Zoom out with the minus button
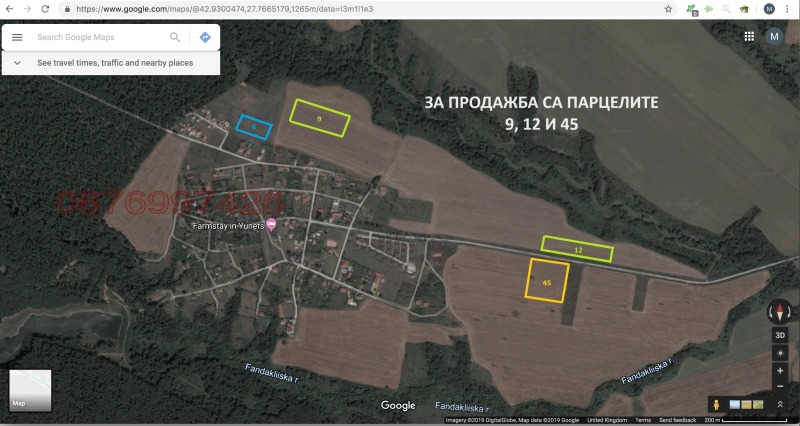The height and width of the screenshot is (426, 800). pos(779,386)
